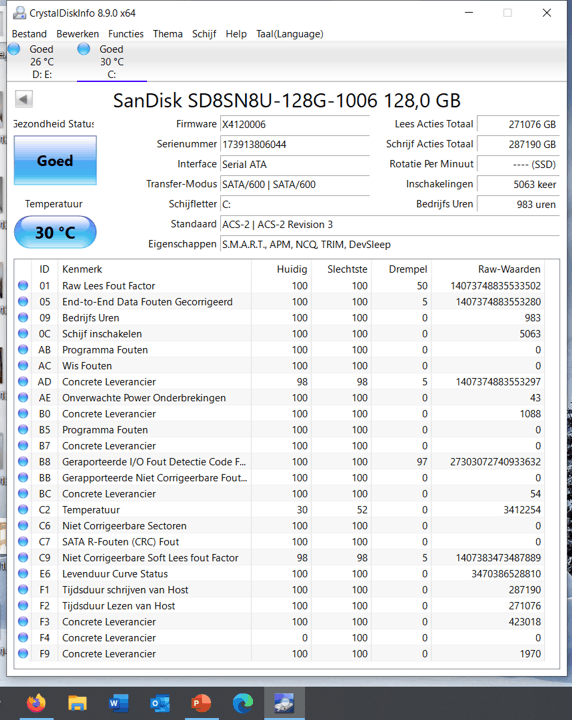Click status orb of End-to-End Data Fouten row
This screenshot has height=720, width=572.
tap(23, 302)
